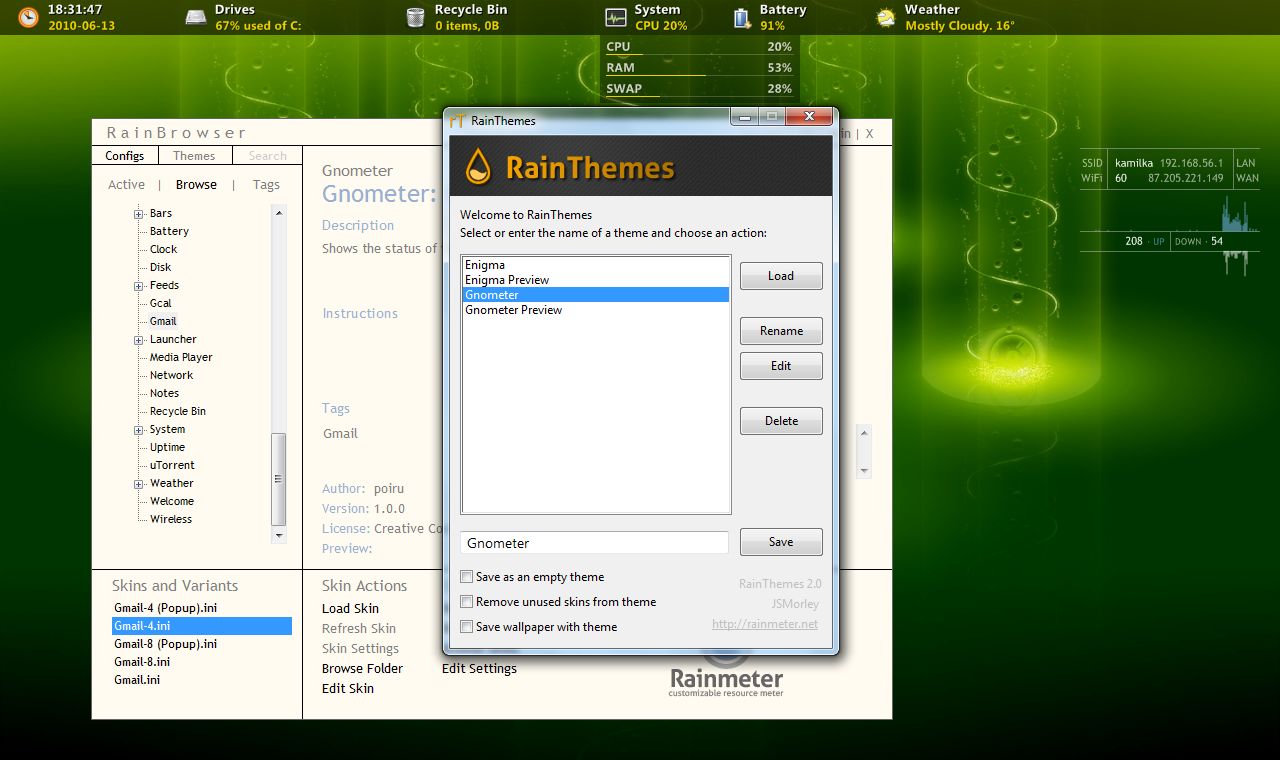Select the Browse view in RainBrowser
Viewport: 1280px width, 760px height.
pyautogui.click(x=196, y=185)
